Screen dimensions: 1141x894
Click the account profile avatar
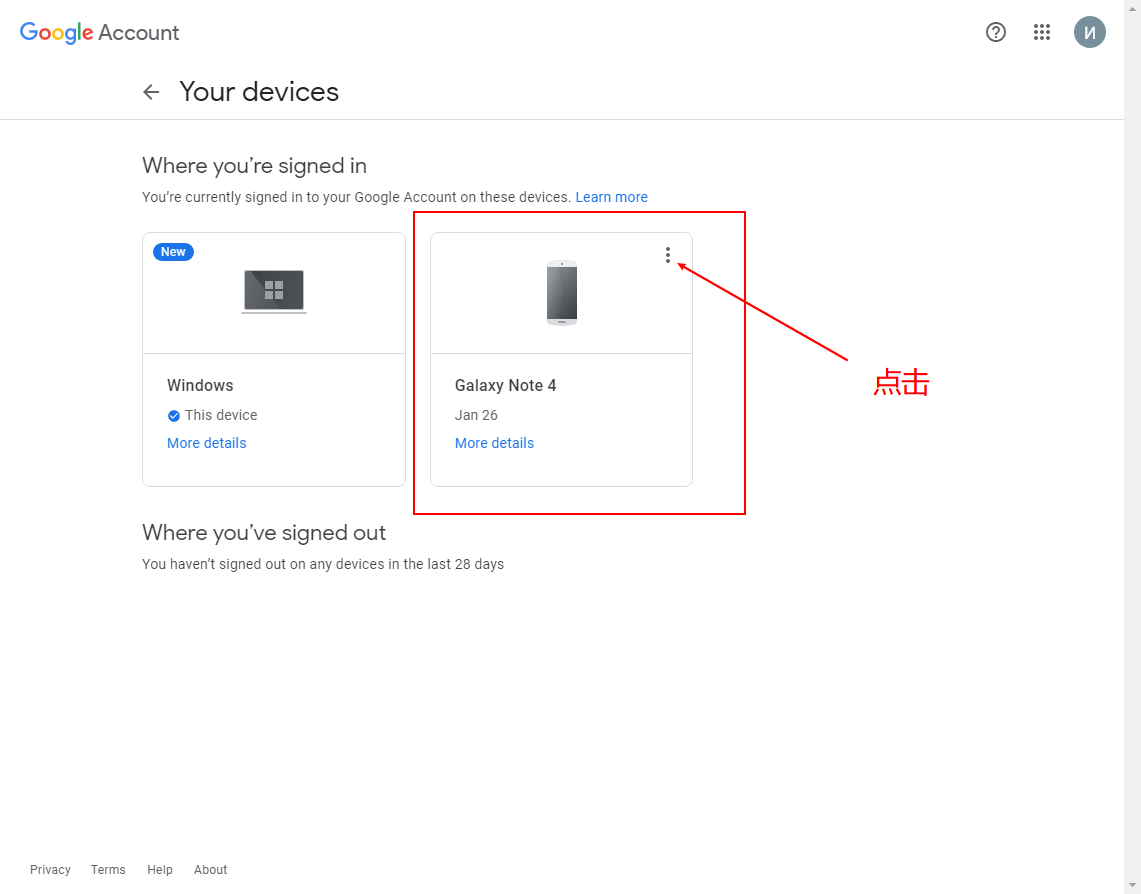pos(1089,32)
